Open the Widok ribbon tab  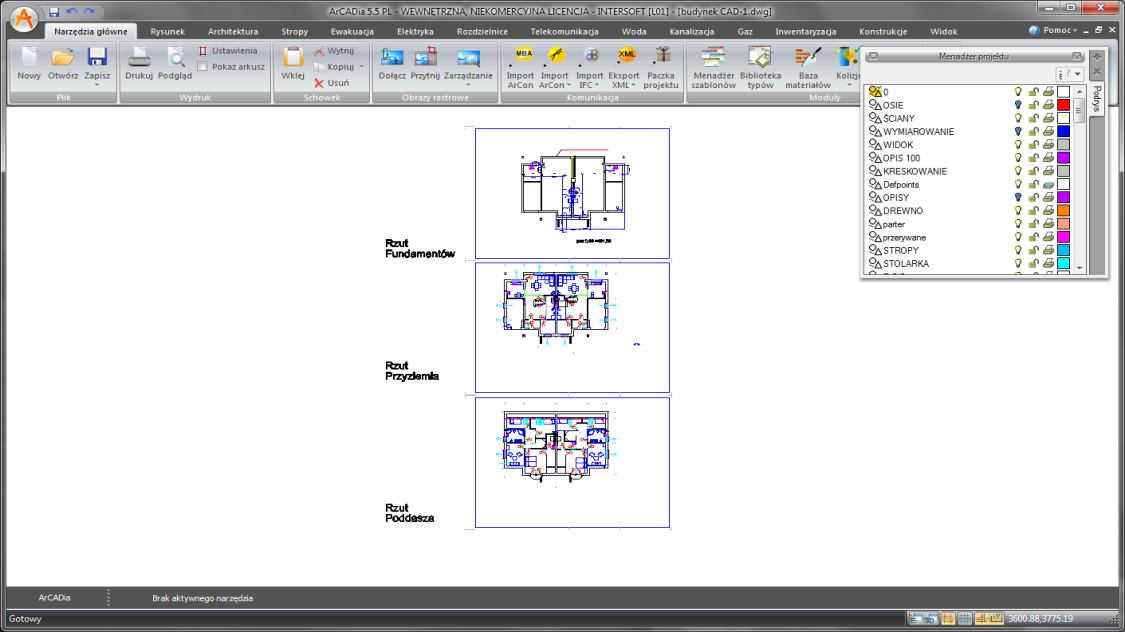[x=943, y=32]
